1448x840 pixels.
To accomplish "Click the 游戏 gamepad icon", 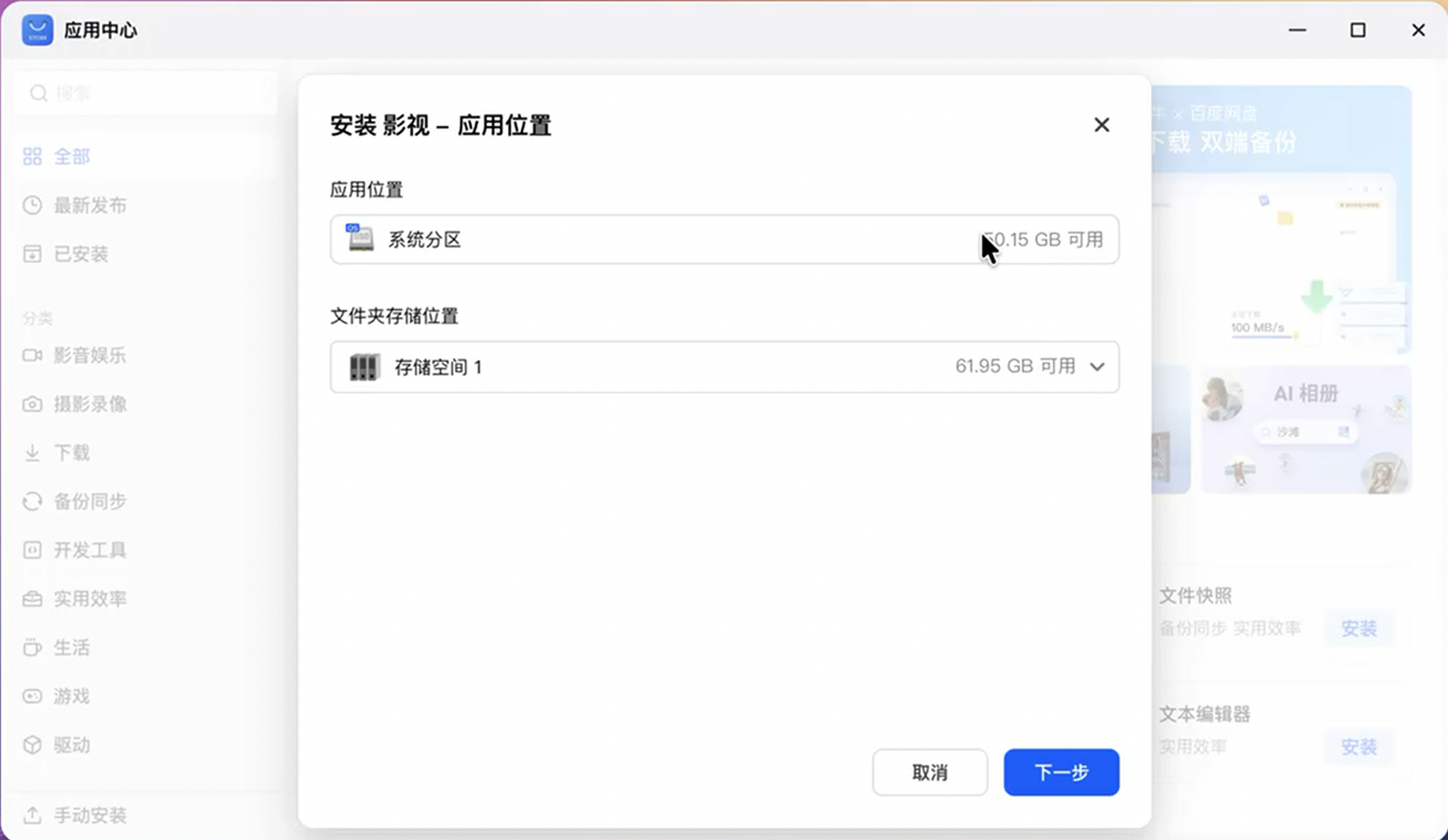I will pyautogui.click(x=32, y=696).
